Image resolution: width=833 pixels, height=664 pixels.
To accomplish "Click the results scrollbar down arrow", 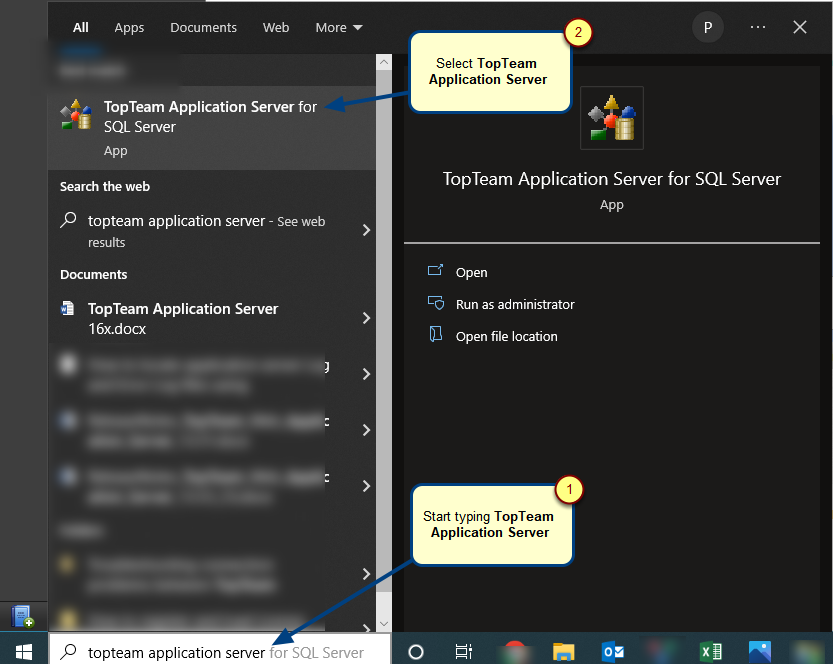I will click(x=384, y=624).
